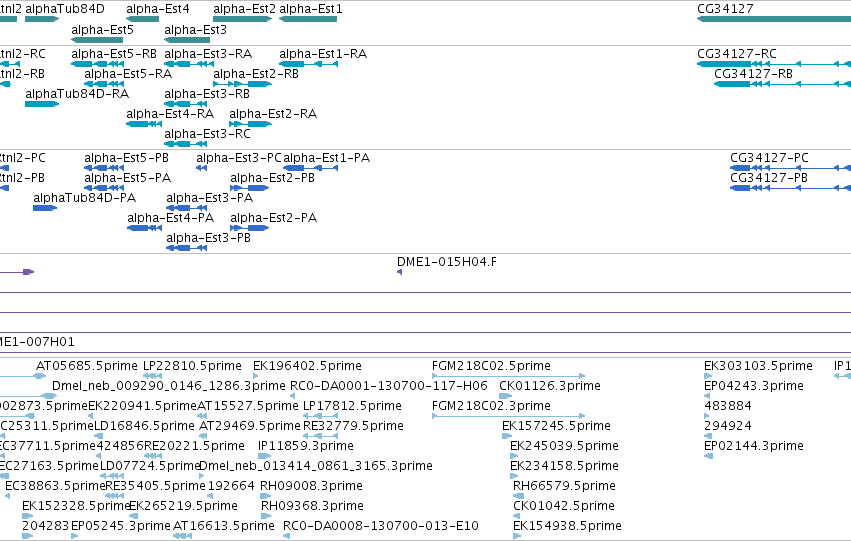The width and height of the screenshot is (851, 541).
Task: Click transcript alpha-Est4-RA
Action: [144, 124]
